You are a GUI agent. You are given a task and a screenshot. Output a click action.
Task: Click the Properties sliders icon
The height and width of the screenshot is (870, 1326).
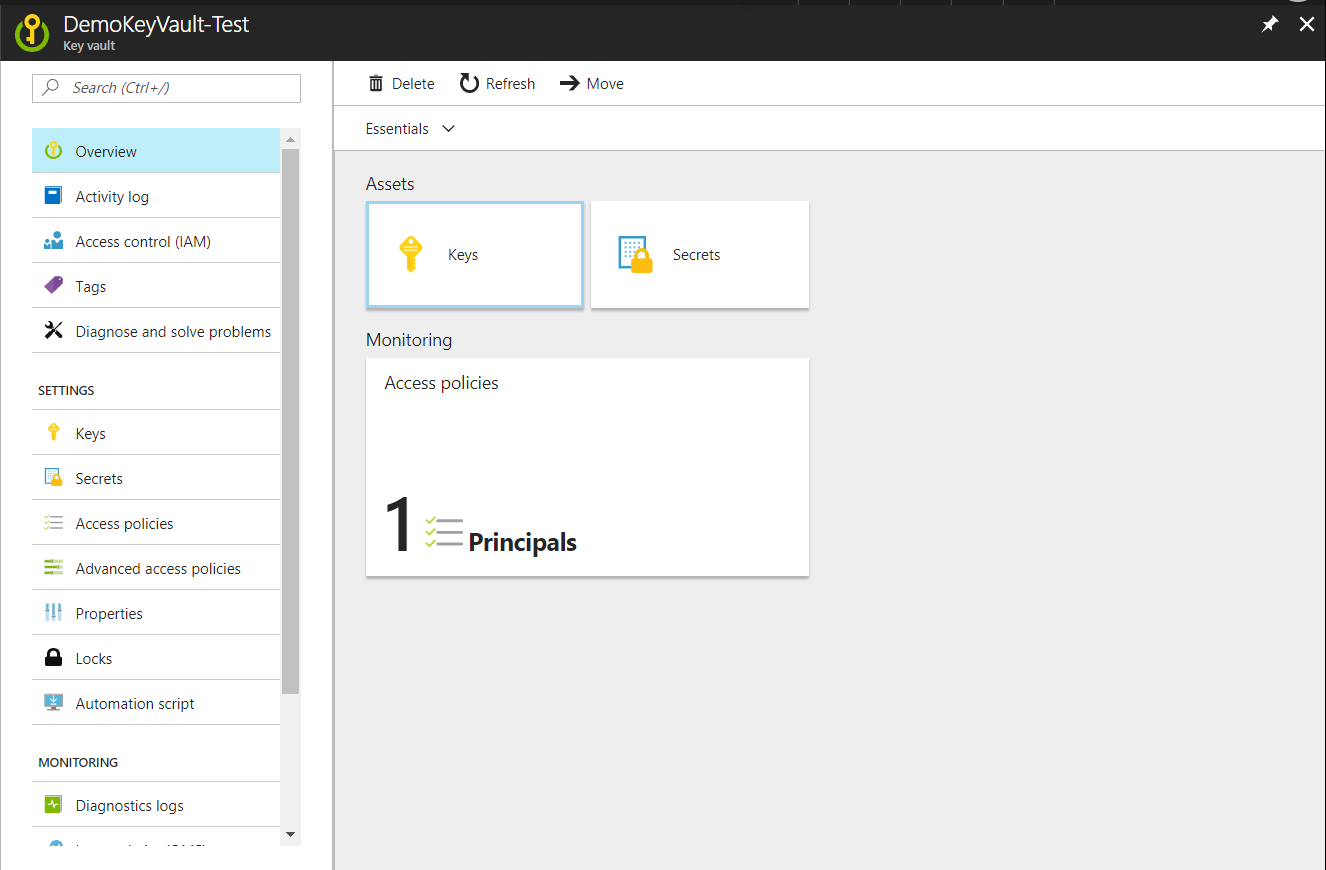point(54,613)
